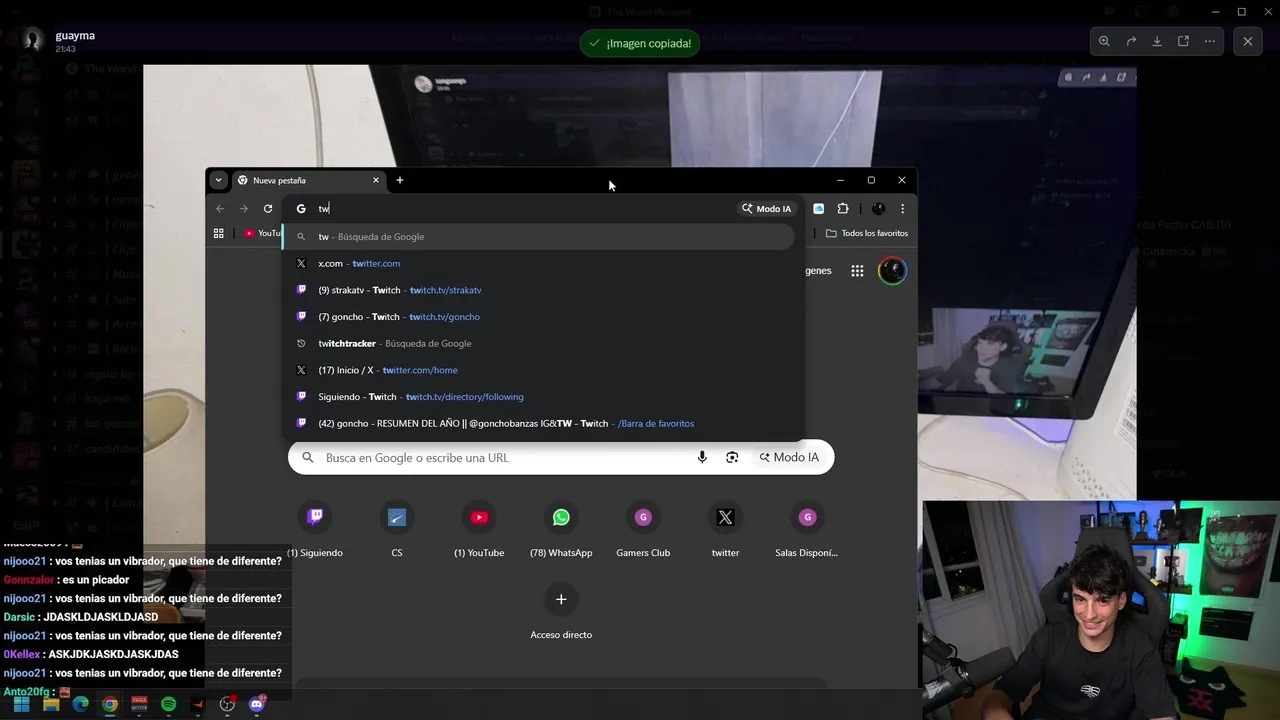Click the '0Kellex' username in chat
Screen dimensions: 1280x720
(21, 654)
